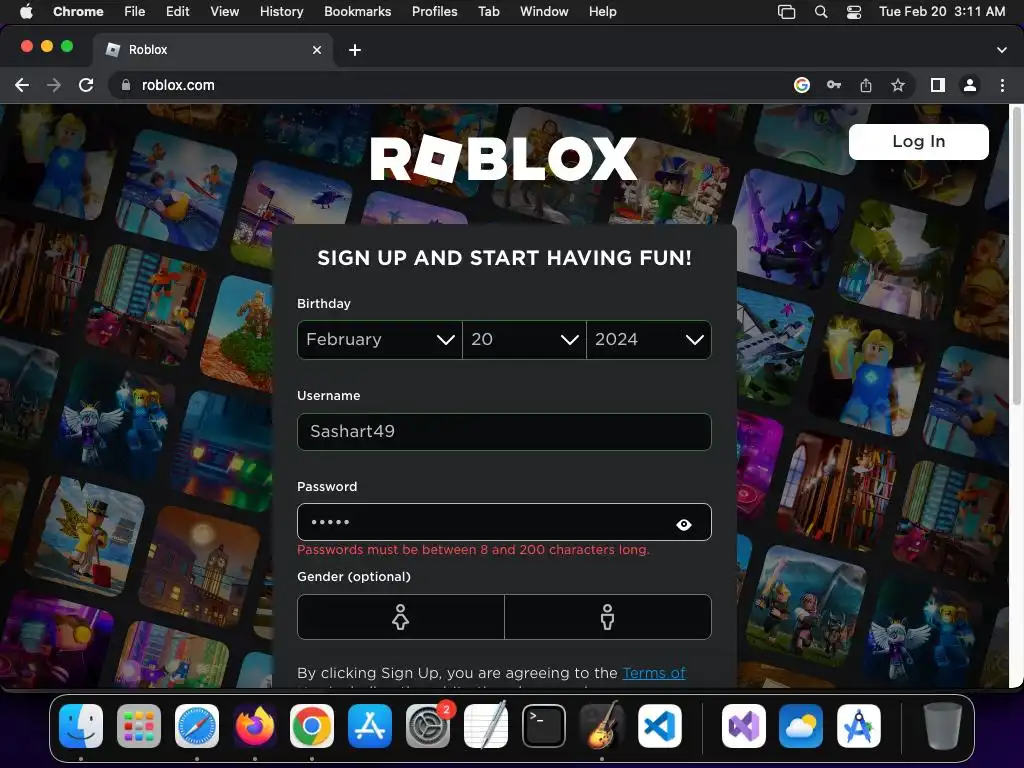The height and width of the screenshot is (768, 1024).
Task: Open System Settings from the Dock
Action: pos(428,726)
